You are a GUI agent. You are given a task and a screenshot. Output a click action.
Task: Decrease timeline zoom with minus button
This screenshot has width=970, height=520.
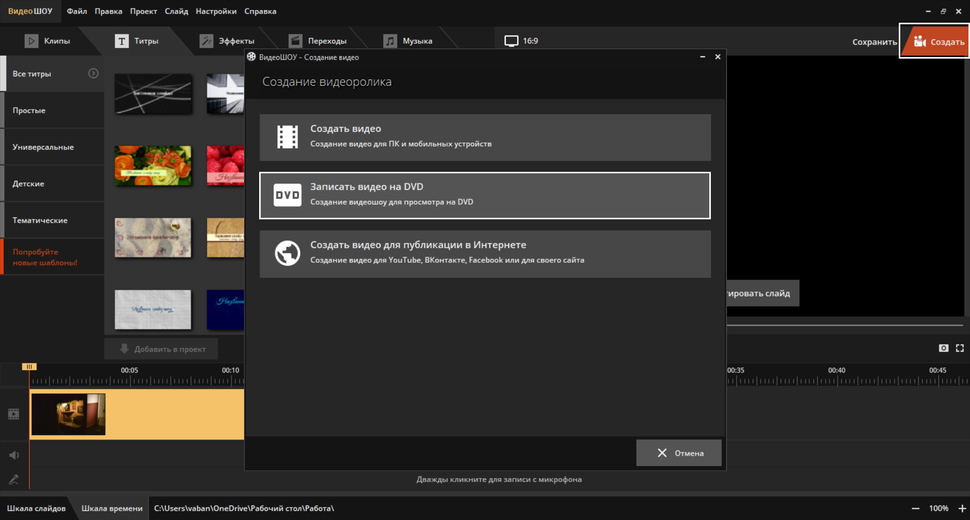tap(916, 508)
